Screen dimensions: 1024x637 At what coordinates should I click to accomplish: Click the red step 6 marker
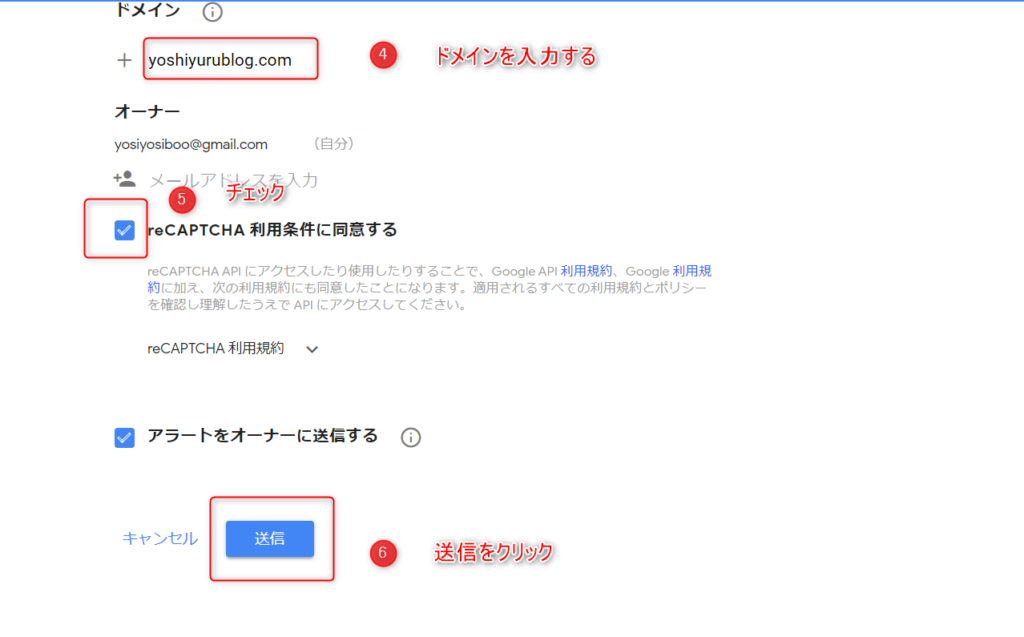[x=383, y=553]
